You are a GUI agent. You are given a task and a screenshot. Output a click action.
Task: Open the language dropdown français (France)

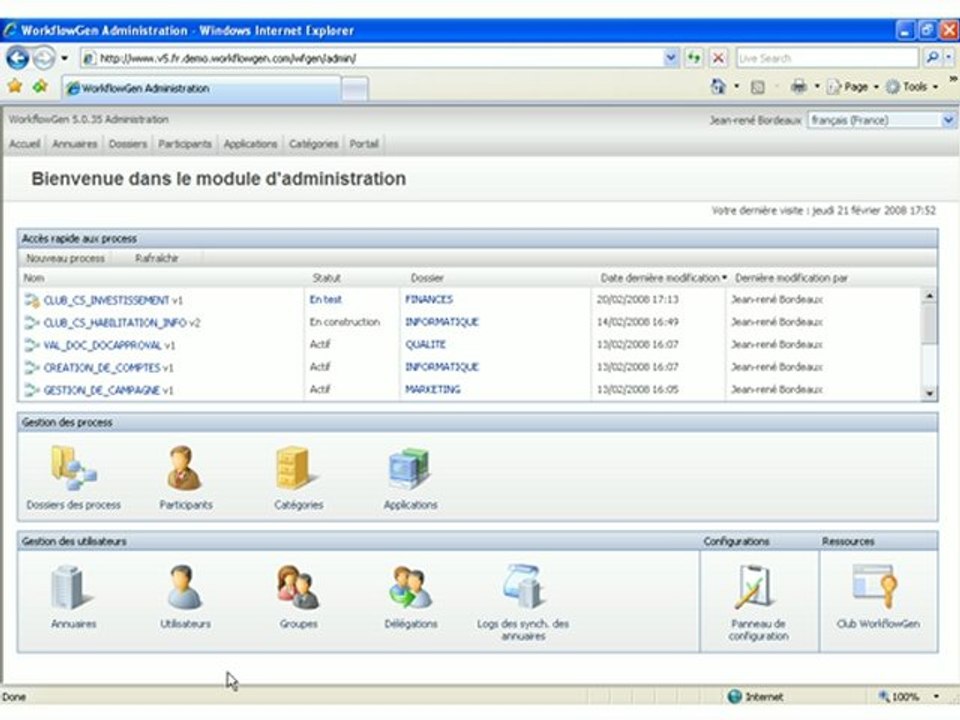(881, 120)
